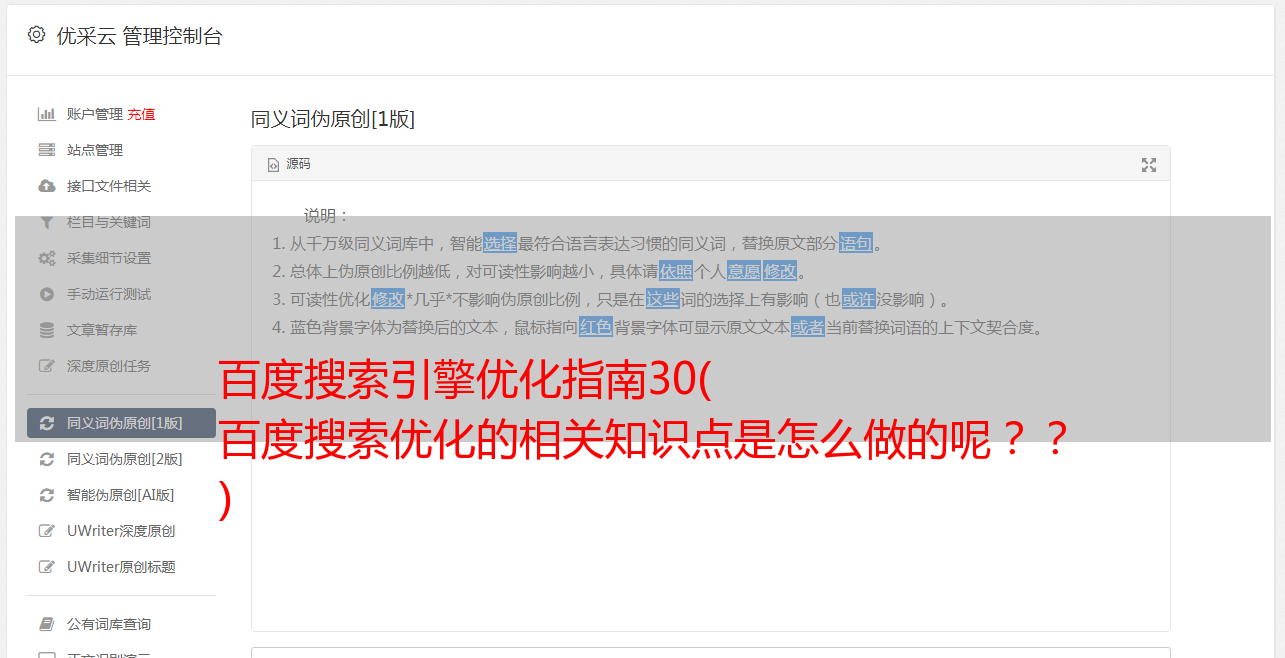Click the play icon next to 手动运行测试
This screenshot has height=658, width=1285.
(46, 294)
